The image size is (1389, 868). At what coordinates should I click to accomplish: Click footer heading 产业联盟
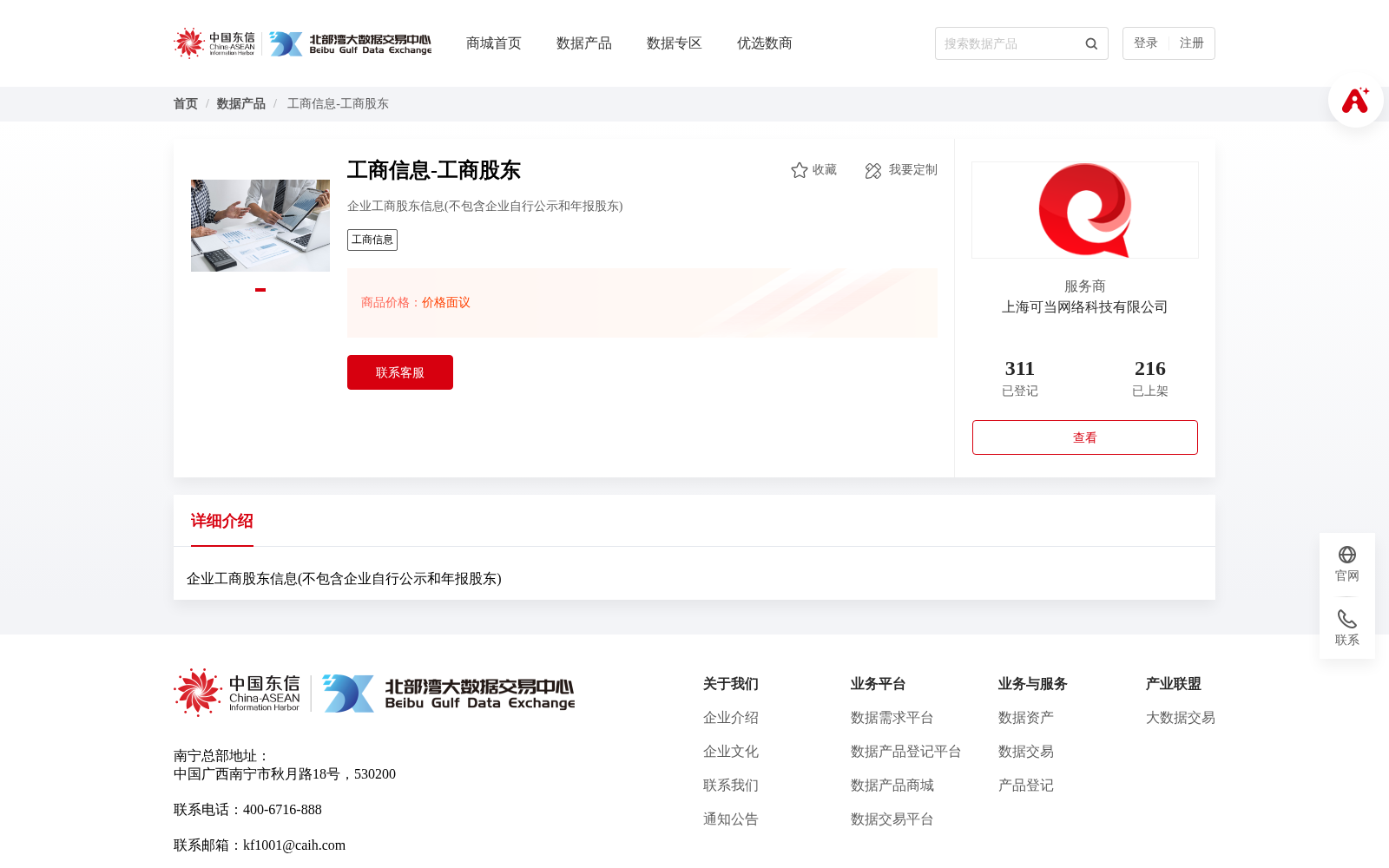pos(1174,684)
